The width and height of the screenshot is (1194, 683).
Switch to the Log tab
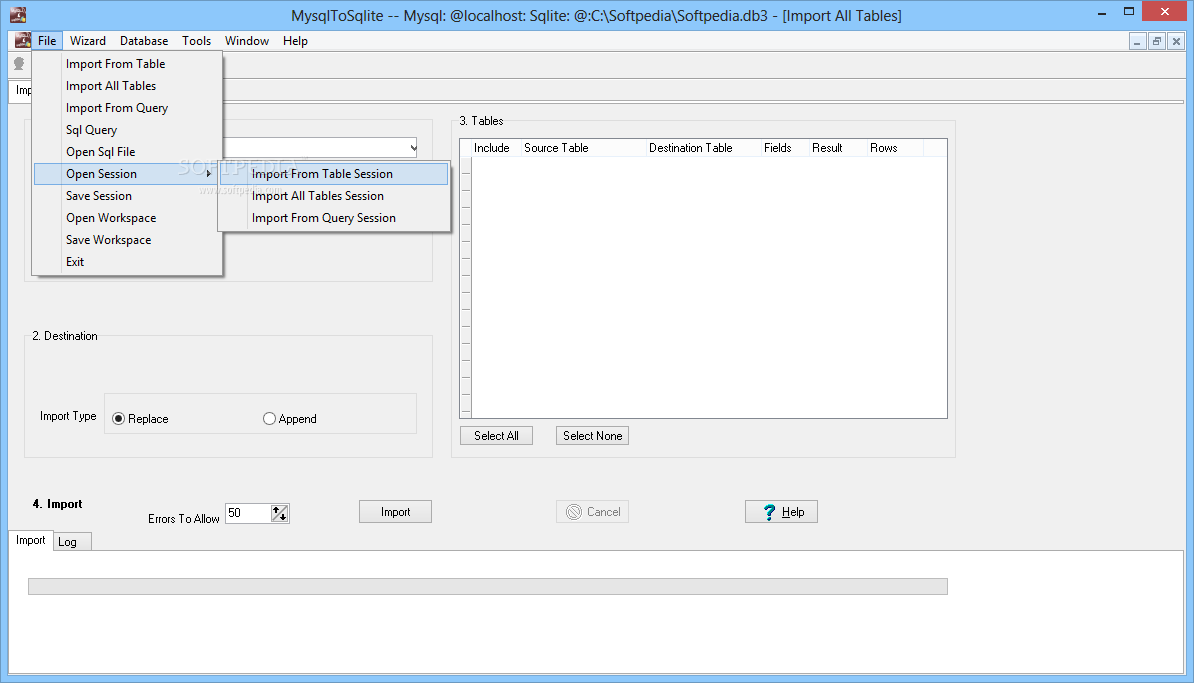point(72,541)
